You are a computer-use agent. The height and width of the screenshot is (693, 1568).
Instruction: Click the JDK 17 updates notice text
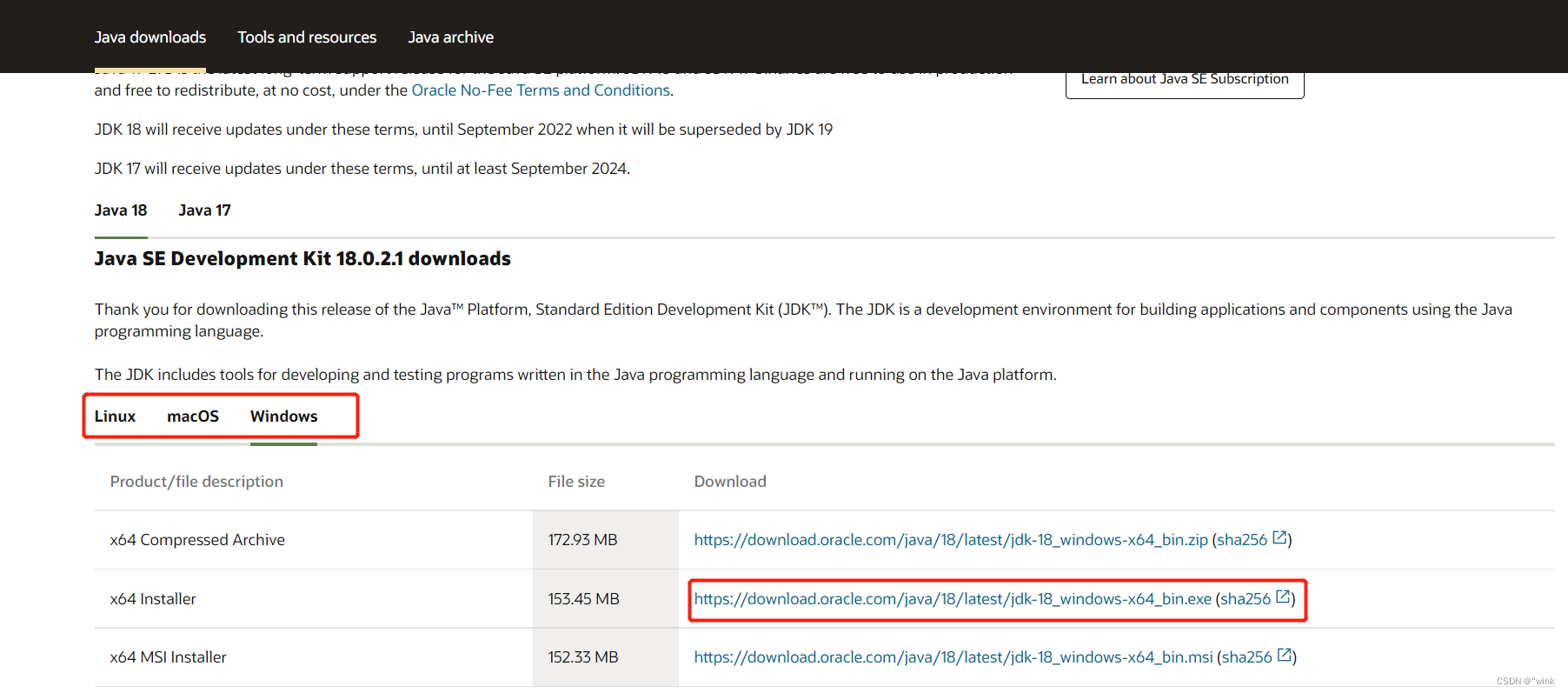pos(362,169)
